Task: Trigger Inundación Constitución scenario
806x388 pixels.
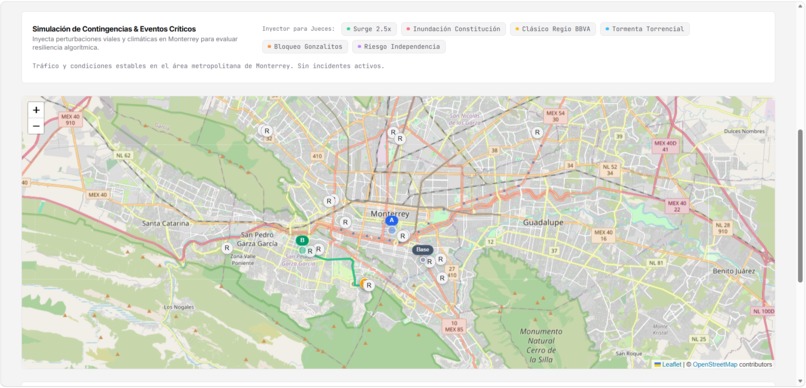Action: 453,29
